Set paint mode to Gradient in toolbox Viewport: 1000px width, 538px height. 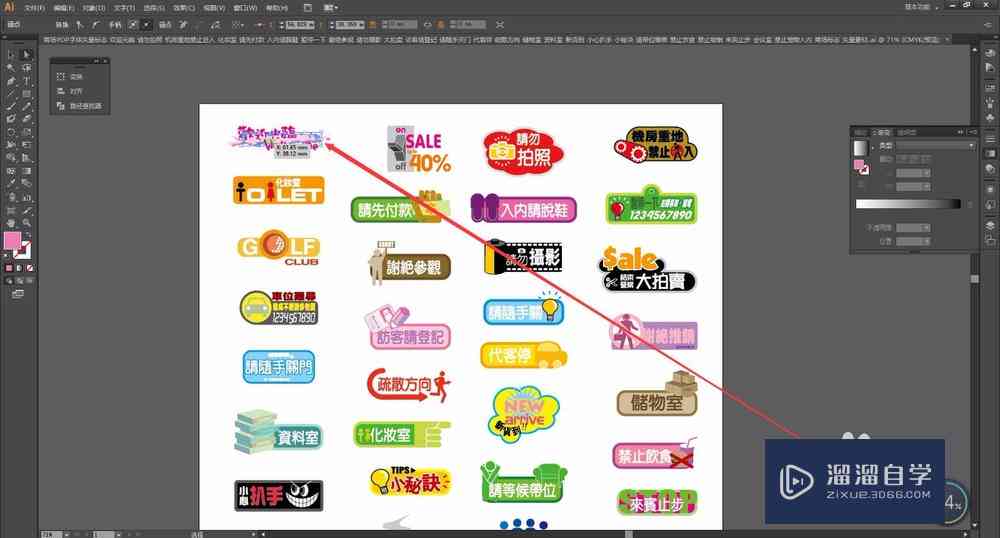click(x=19, y=268)
